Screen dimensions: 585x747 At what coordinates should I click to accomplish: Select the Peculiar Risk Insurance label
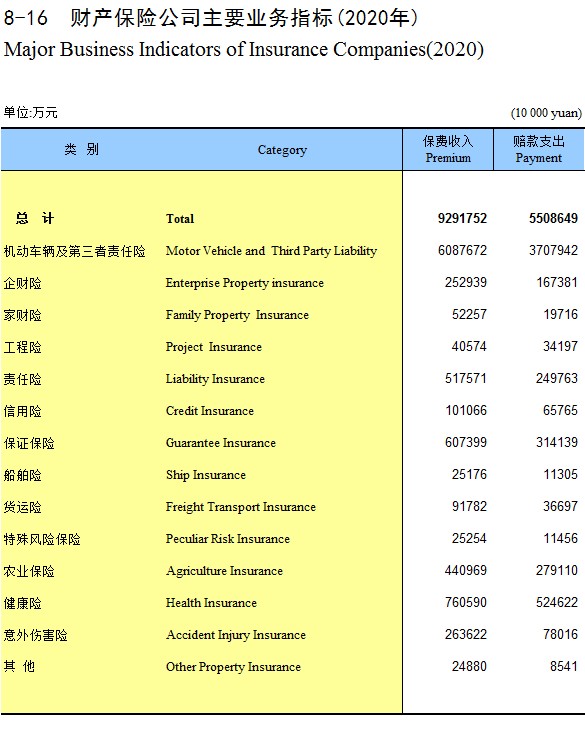[228, 539]
